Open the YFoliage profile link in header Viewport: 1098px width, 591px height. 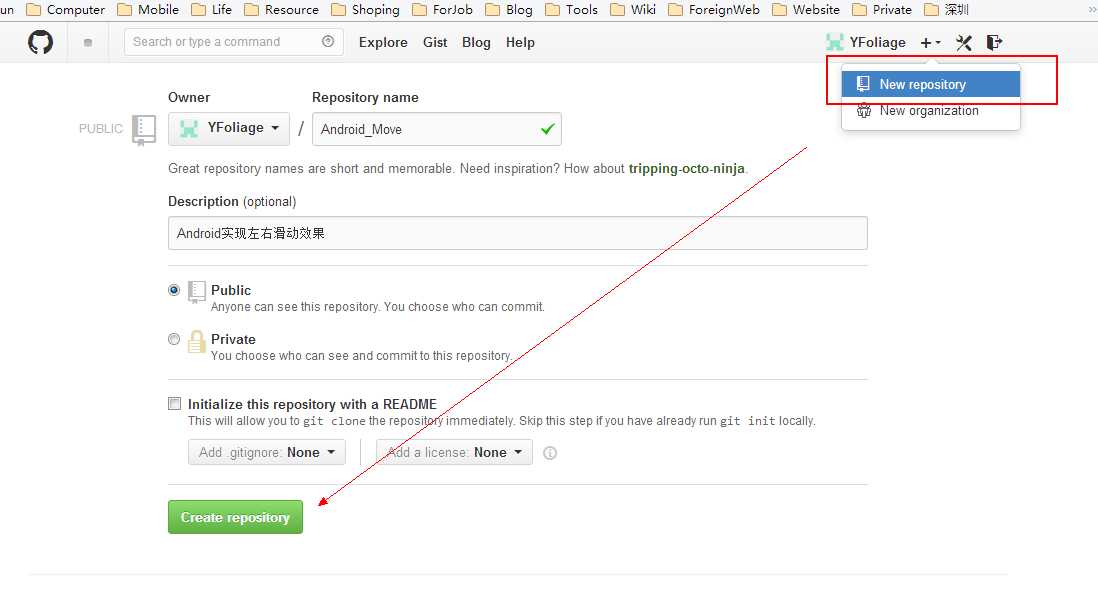tap(877, 43)
